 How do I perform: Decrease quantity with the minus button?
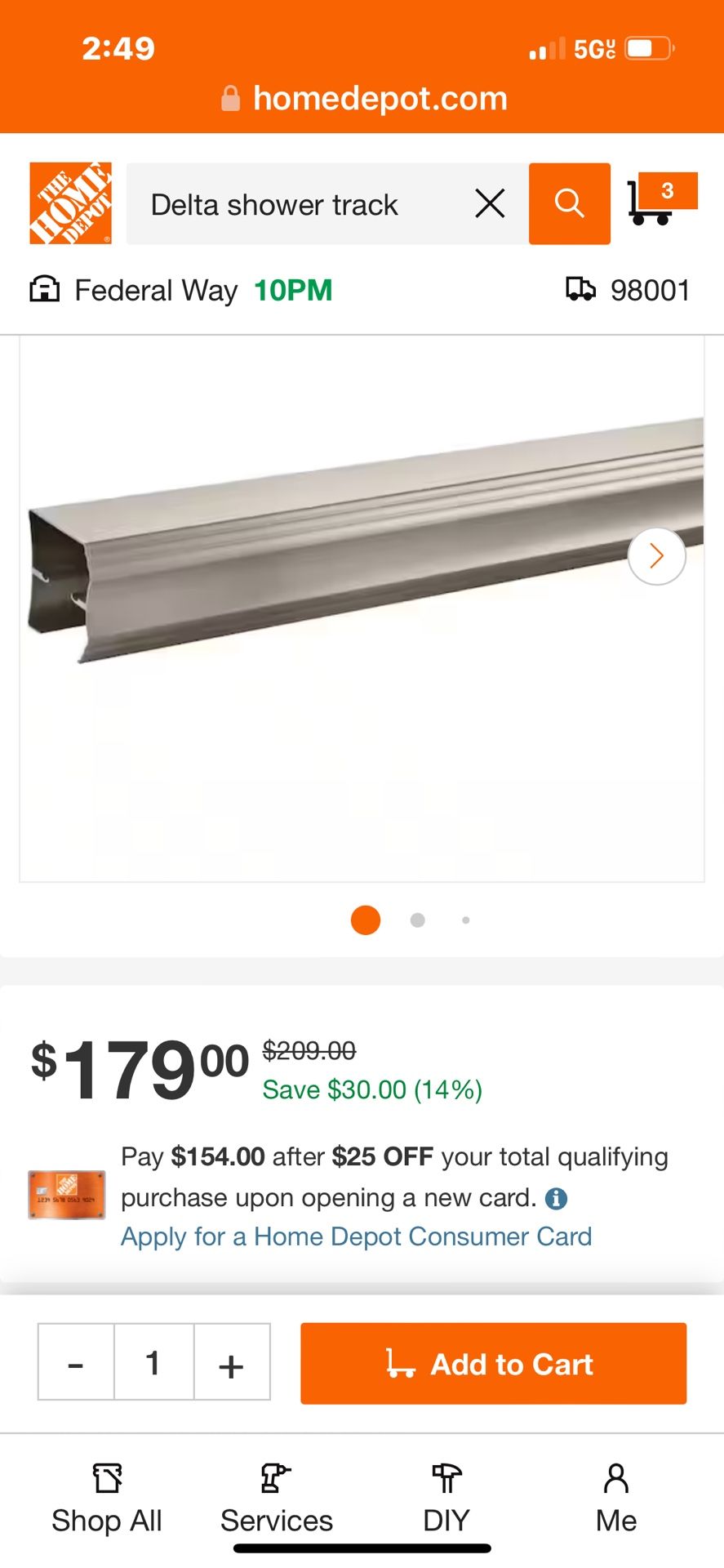pos(76,1362)
